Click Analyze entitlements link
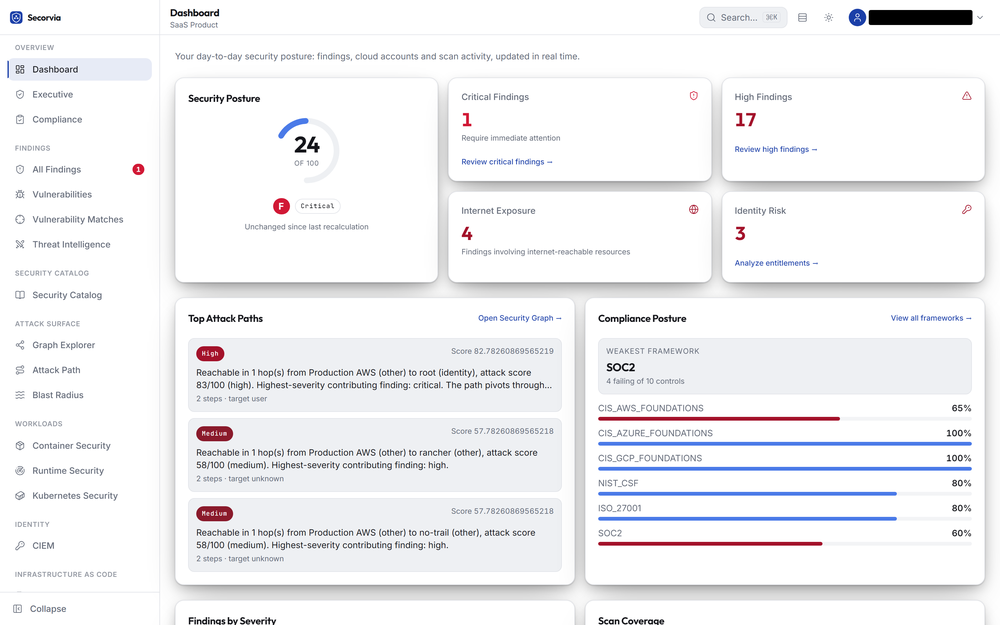This screenshot has height=625, width=1000. pos(776,263)
